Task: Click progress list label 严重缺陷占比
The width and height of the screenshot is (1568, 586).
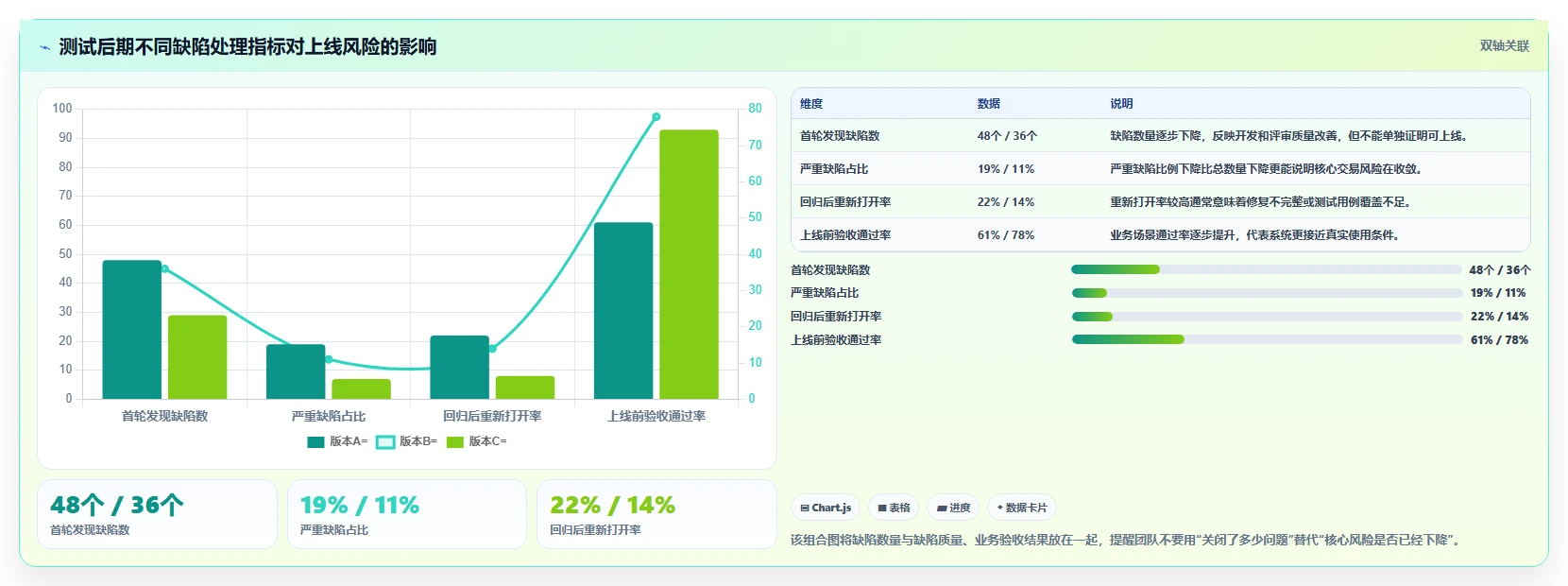Action: (x=825, y=293)
